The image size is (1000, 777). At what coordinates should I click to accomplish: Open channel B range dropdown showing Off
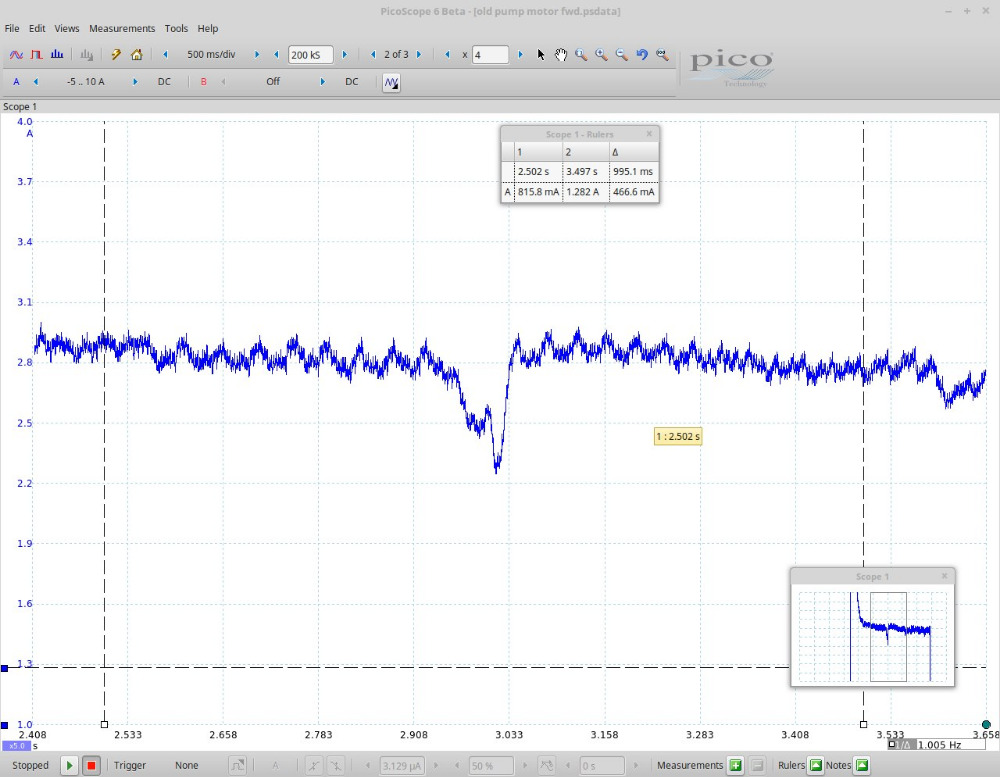point(272,82)
